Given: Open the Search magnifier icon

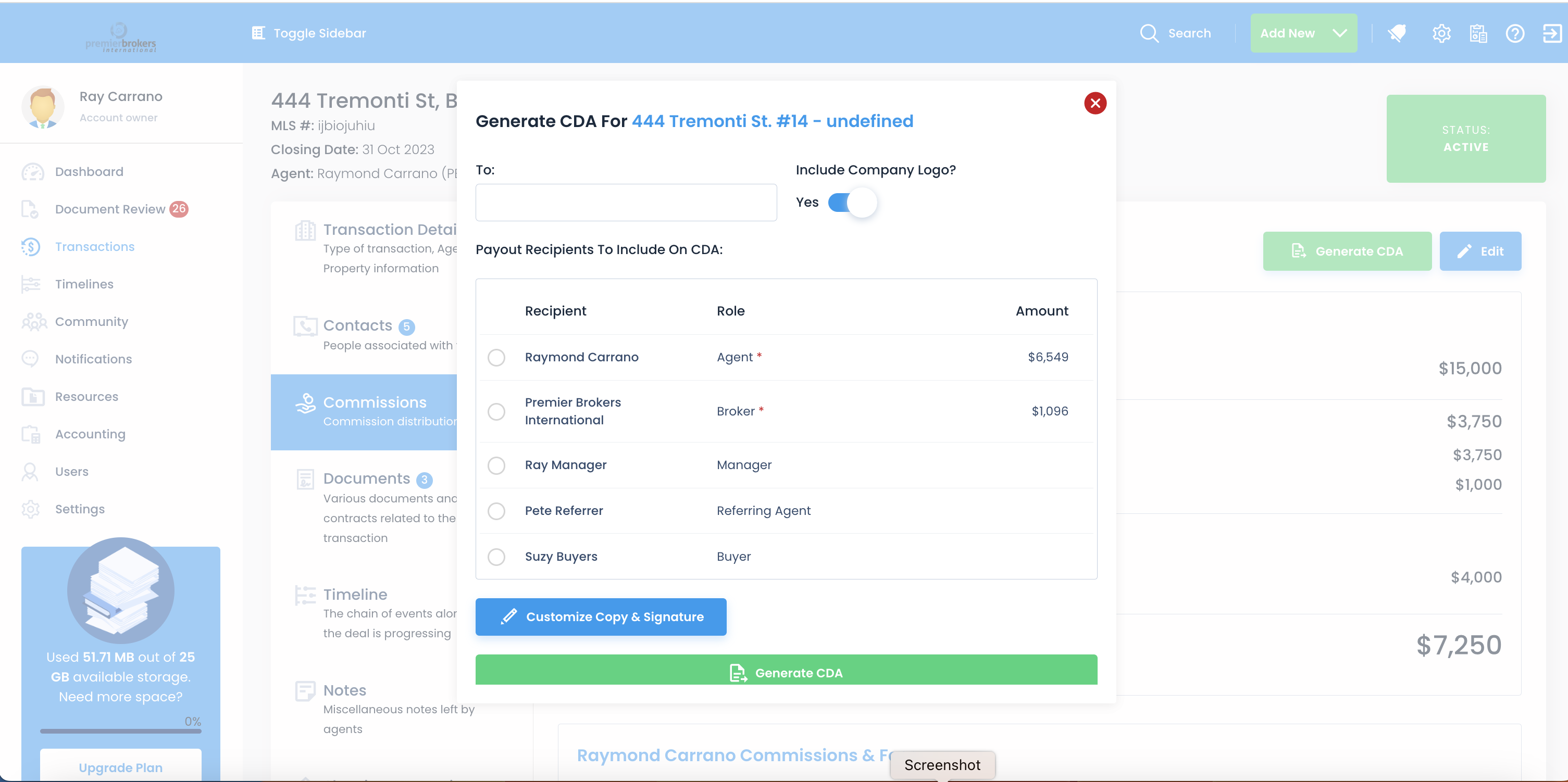Looking at the screenshot, I should pos(1149,33).
